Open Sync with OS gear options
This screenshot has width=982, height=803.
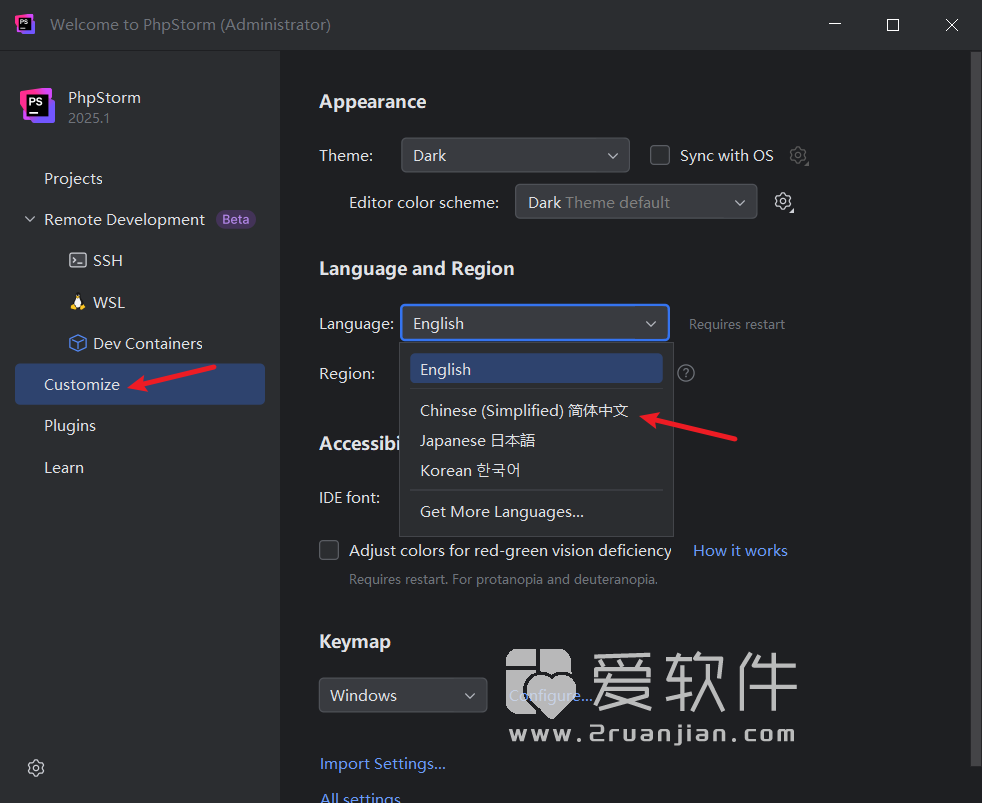tap(799, 155)
